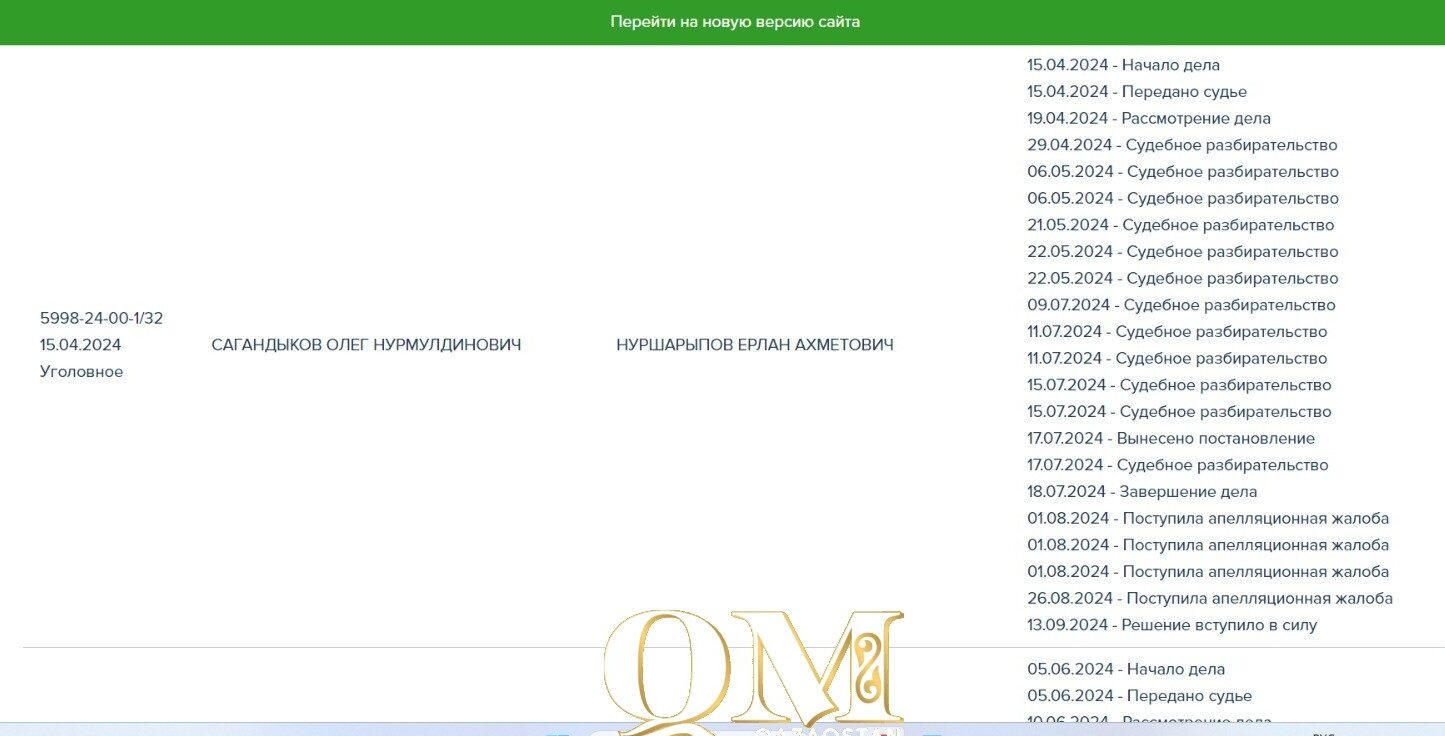Click the name САГАНДЫКОВ ОЛЕГ НУРМУЛДИНОВИЧ
The height and width of the screenshot is (736, 1445).
(x=366, y=345)
